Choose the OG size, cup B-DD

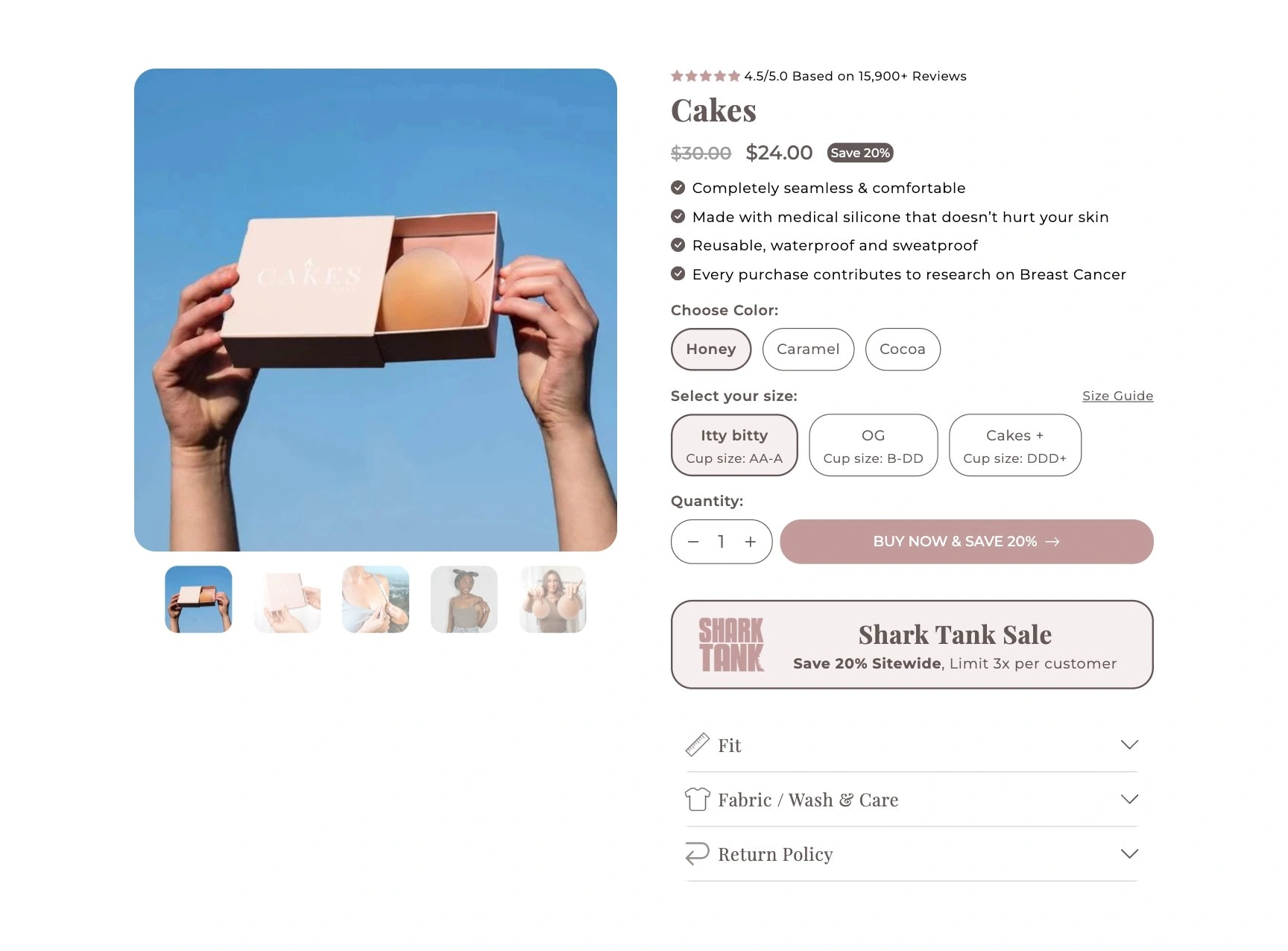point(874,445)
